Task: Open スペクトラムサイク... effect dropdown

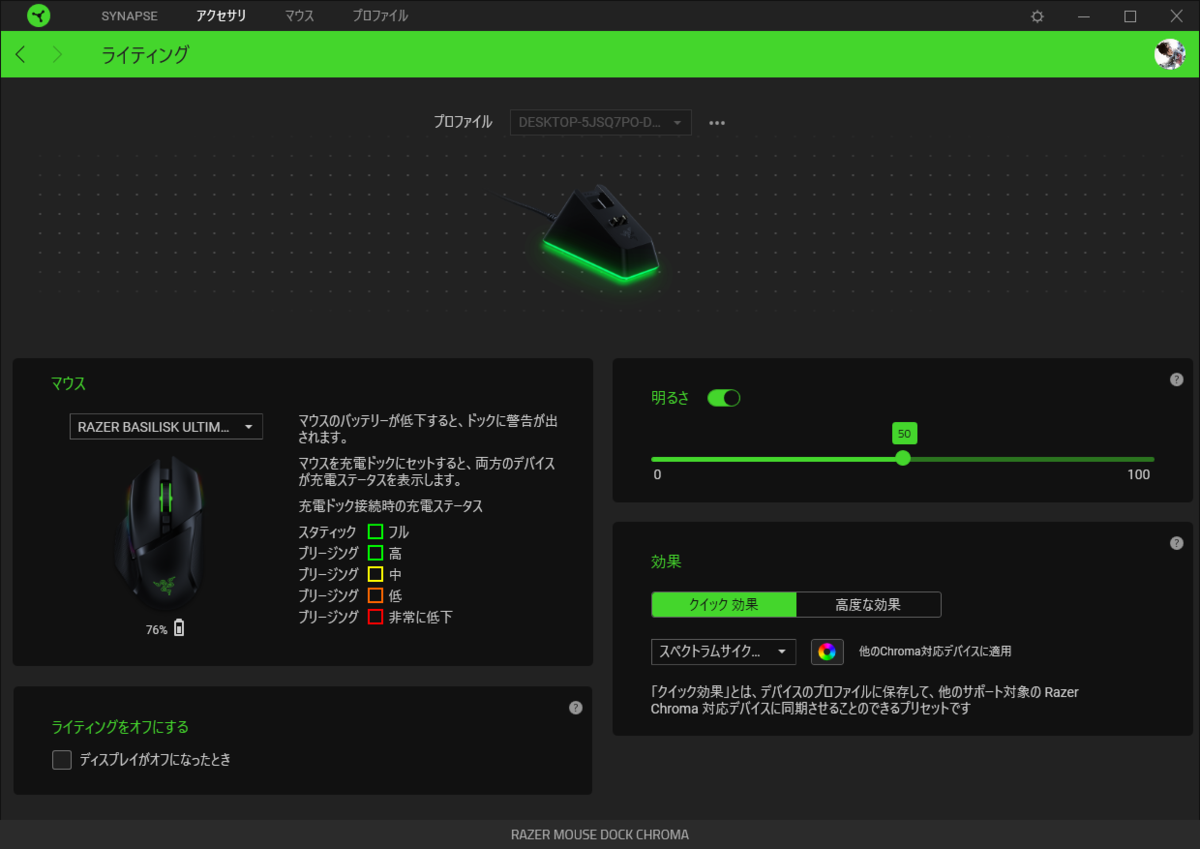Action: tap(723, 651)
